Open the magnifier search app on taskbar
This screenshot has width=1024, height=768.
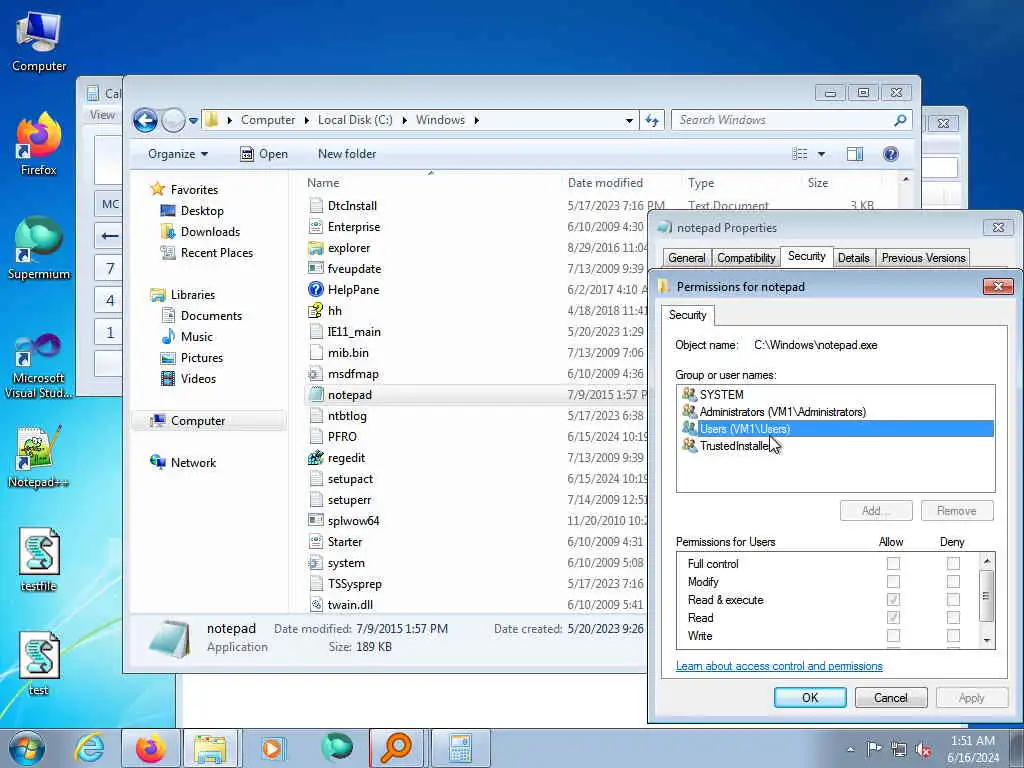(x=397, y=748)
